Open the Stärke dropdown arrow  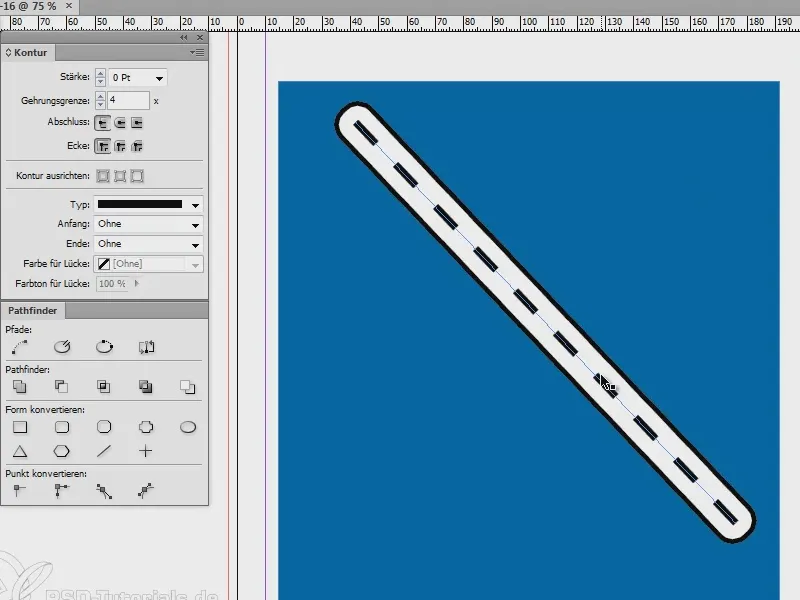click(159, 78)
